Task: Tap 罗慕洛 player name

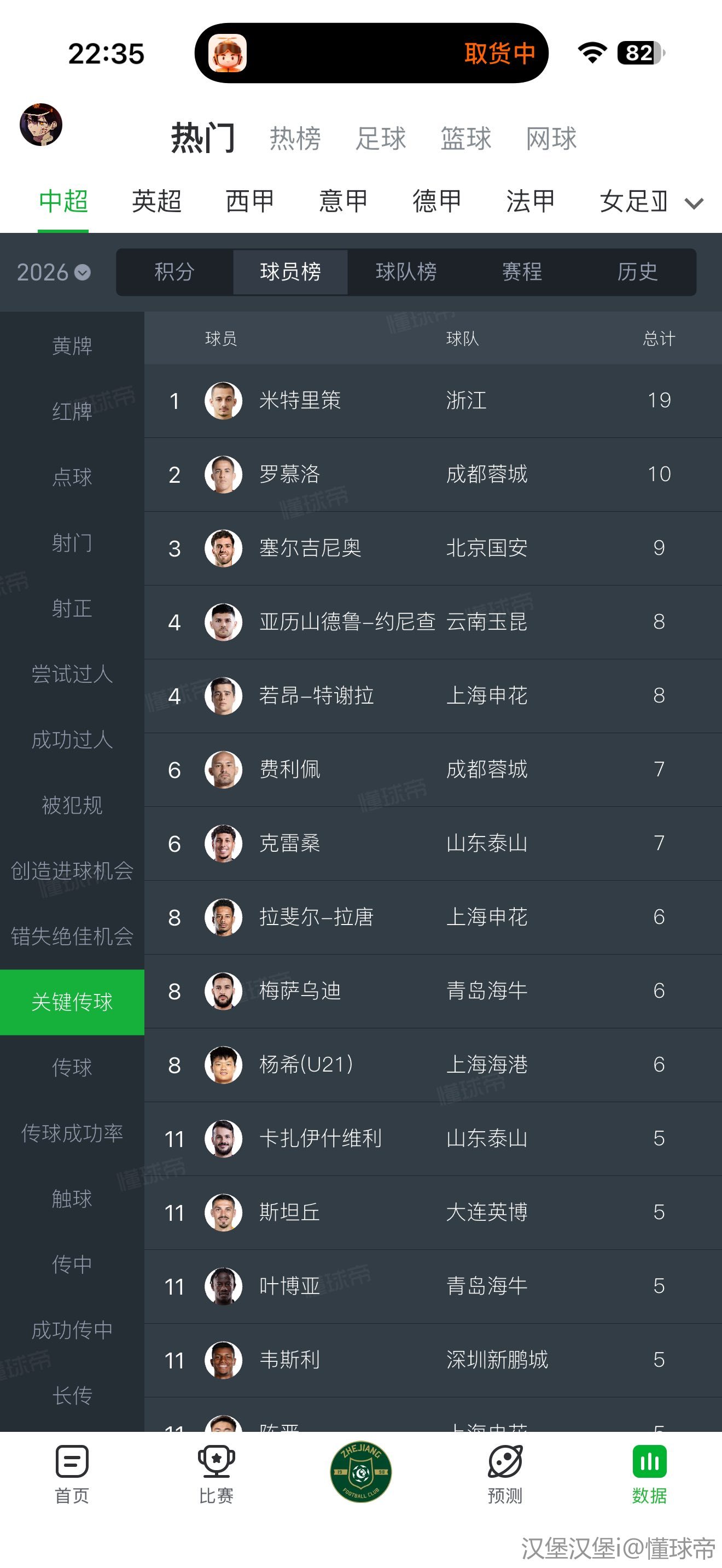Action: [x=290, y=474]
